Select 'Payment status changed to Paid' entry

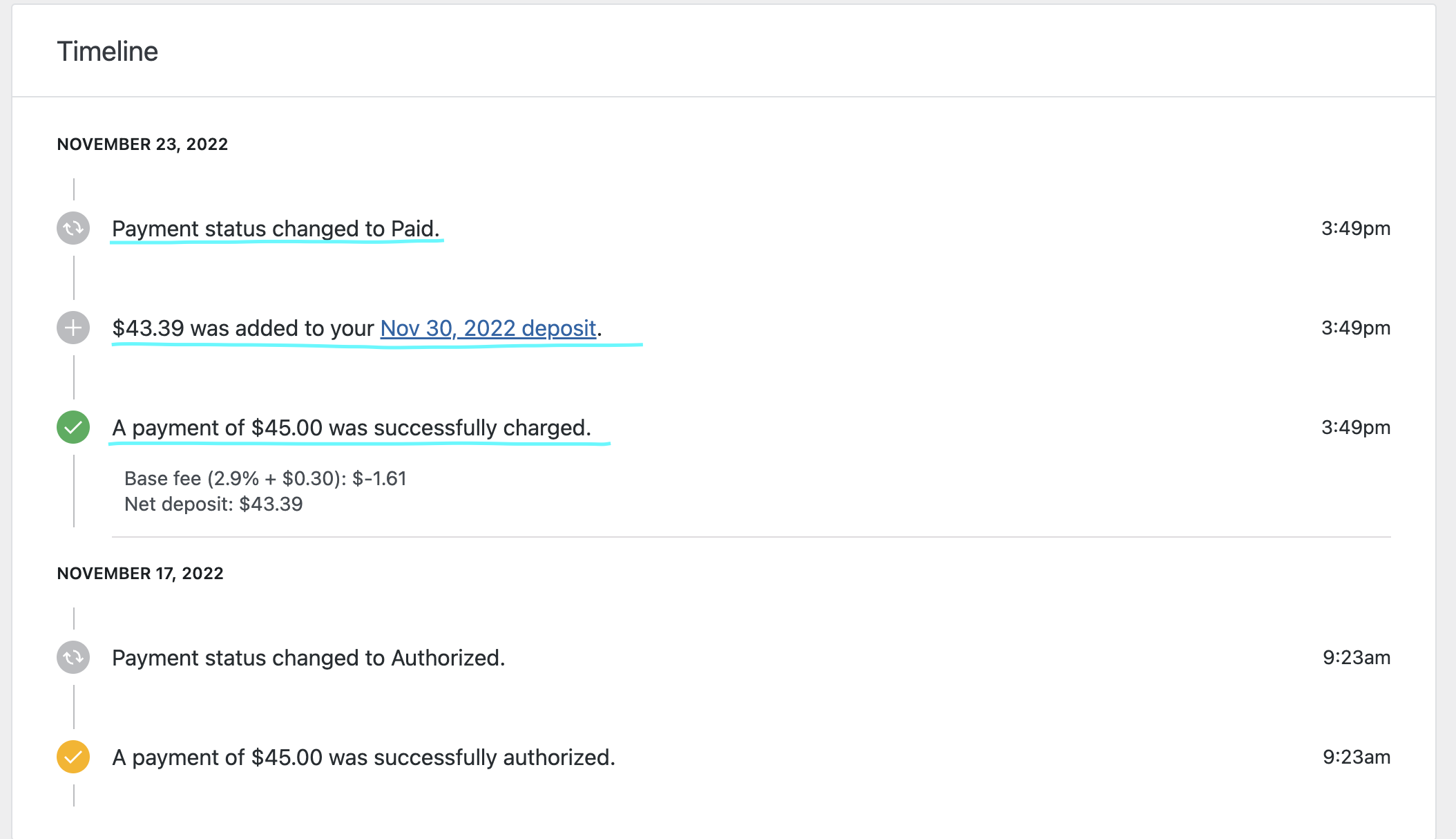coord(276,229)
